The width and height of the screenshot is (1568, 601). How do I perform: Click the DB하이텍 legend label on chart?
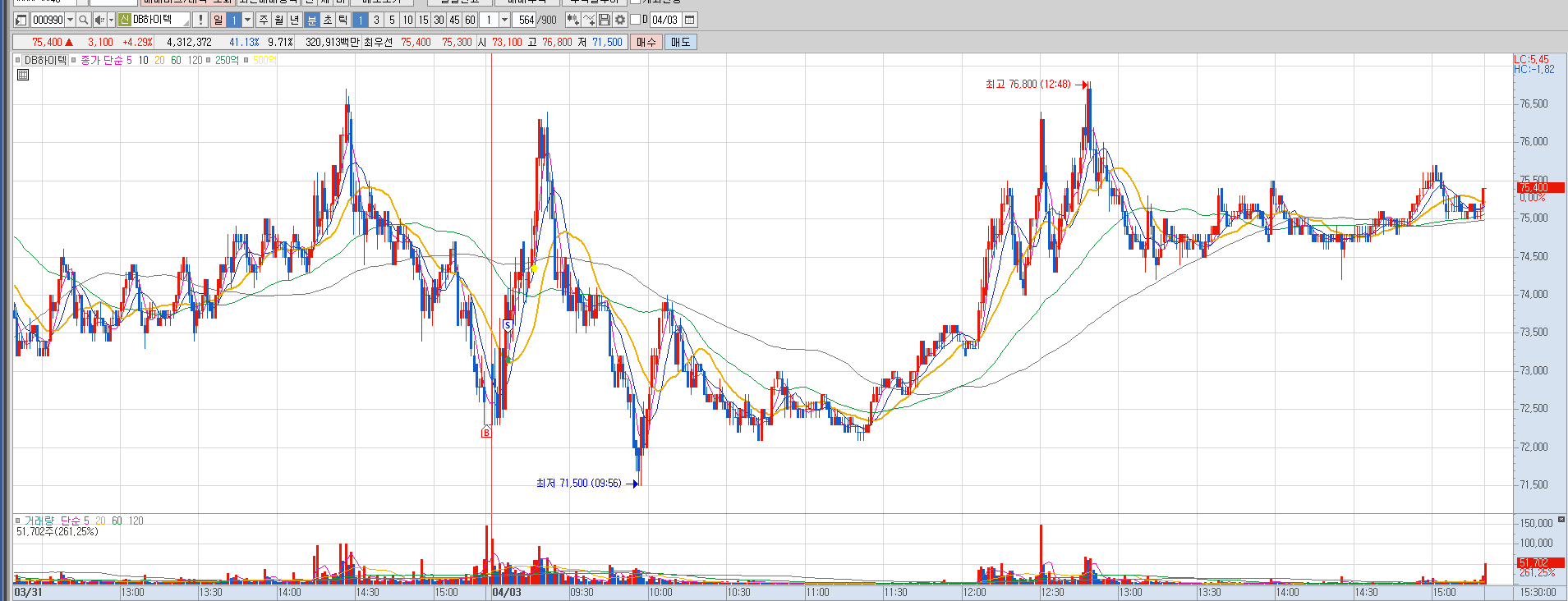click(45, 60)
